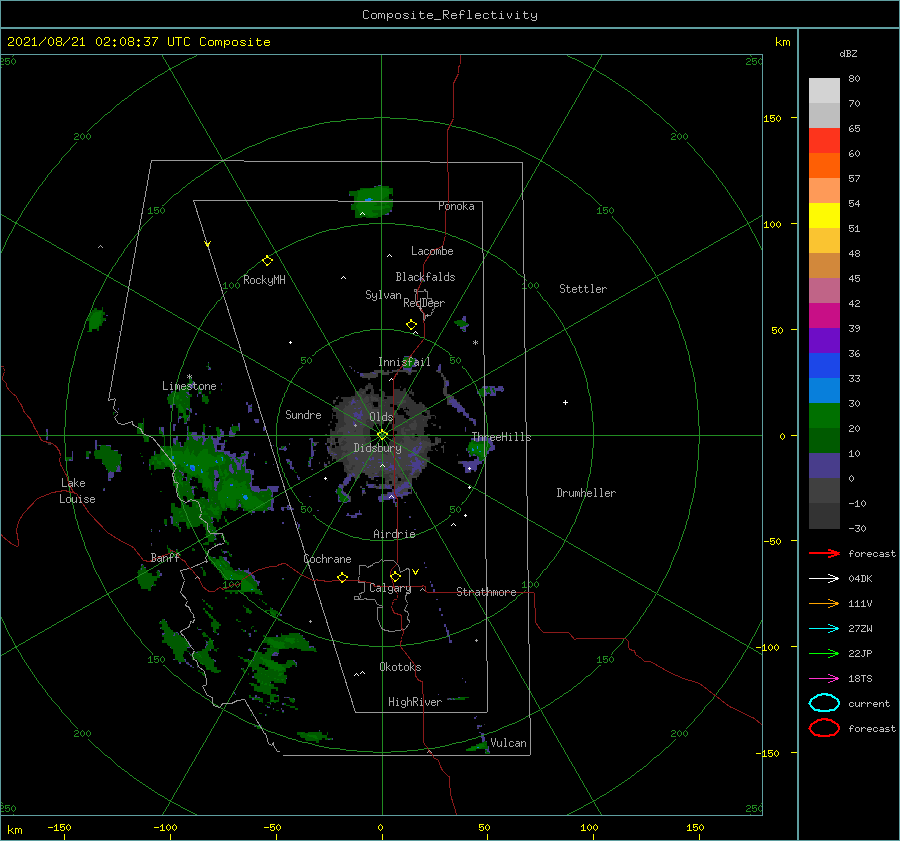
Task: Click the HighRiver city label
Action: coord(415,702)
